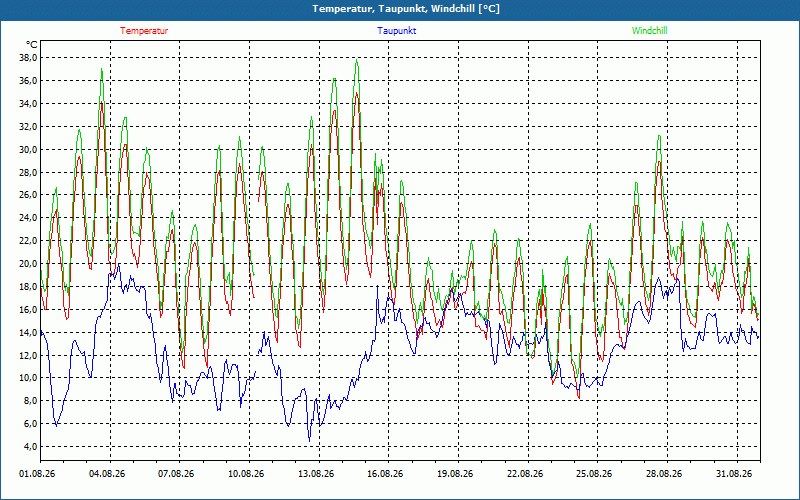This screenshot has width=800, height=500.
Task: Click the 22.08.26 date label
Action: (x=526, y=474)
